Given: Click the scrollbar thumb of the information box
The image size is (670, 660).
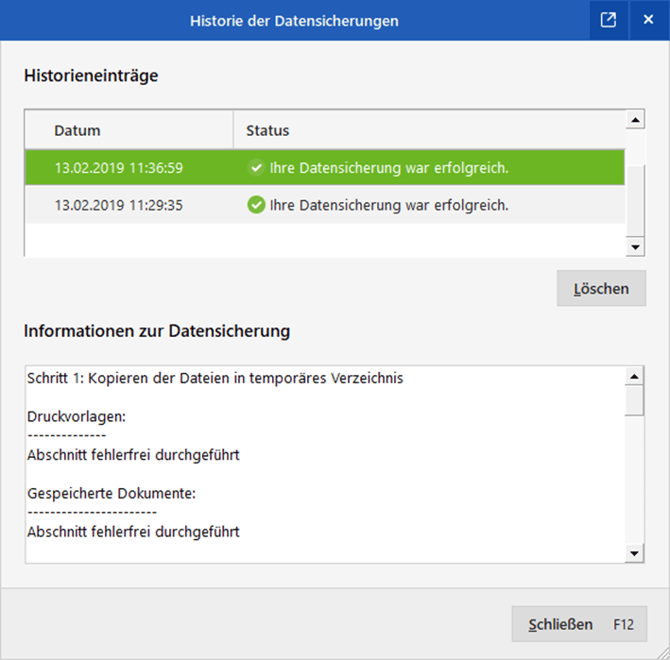Looking at the screenshot, I should [634, 400].
